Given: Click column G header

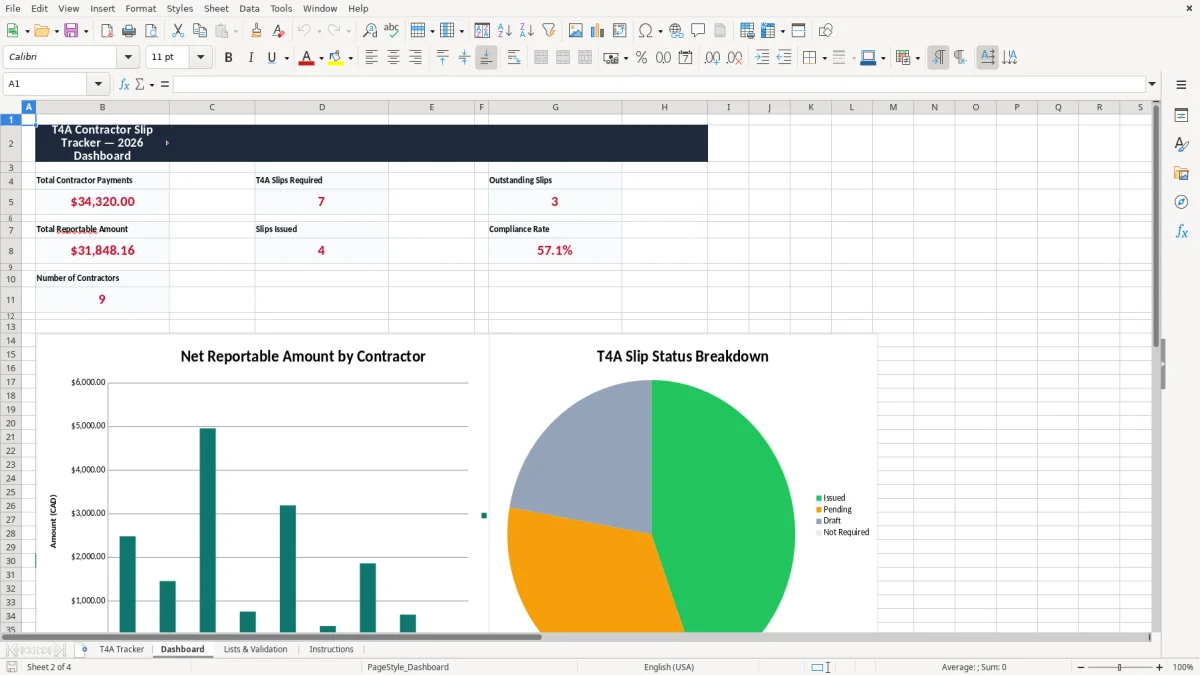Looking at the screenshot, I should pos(555,107).
